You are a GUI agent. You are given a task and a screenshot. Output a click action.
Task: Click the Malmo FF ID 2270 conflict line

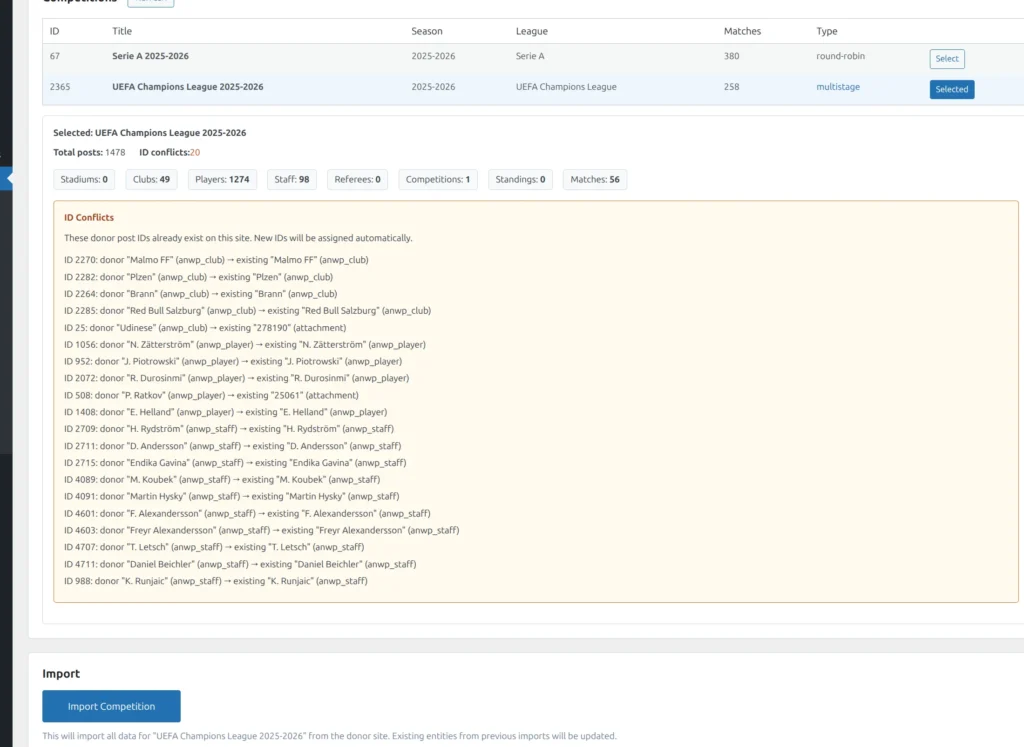[216, 260]
